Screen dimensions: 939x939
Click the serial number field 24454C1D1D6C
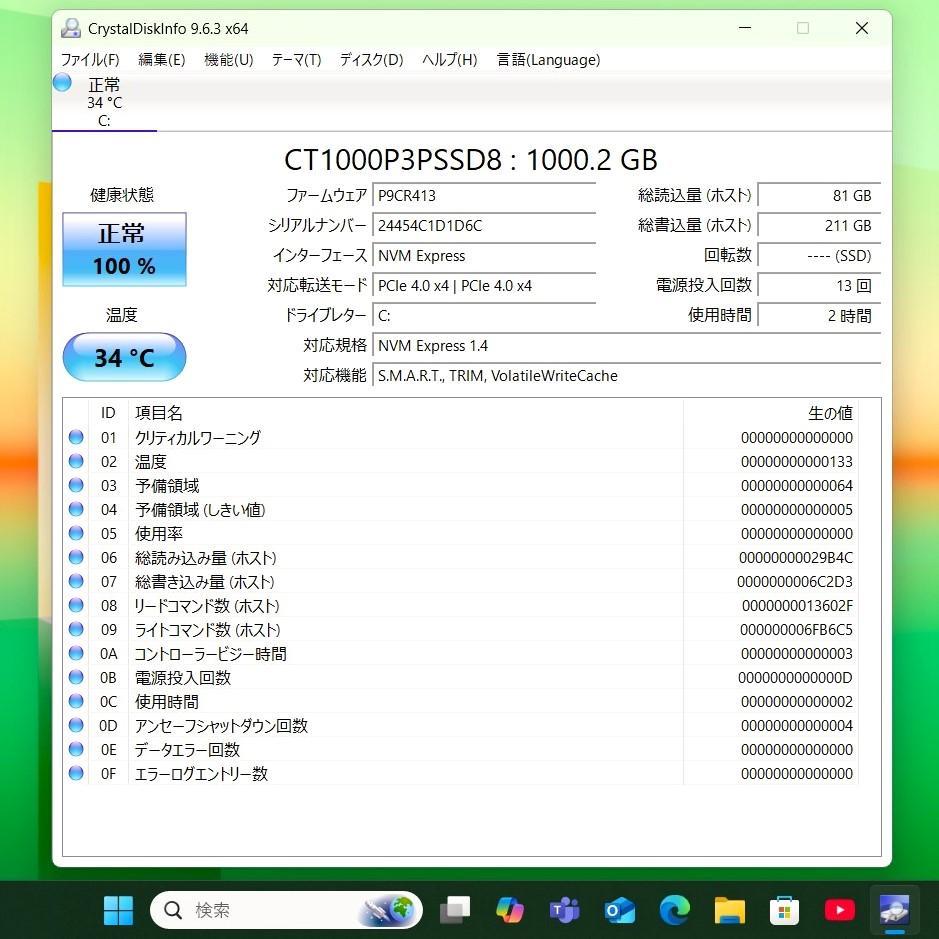(x=484, y=226)
